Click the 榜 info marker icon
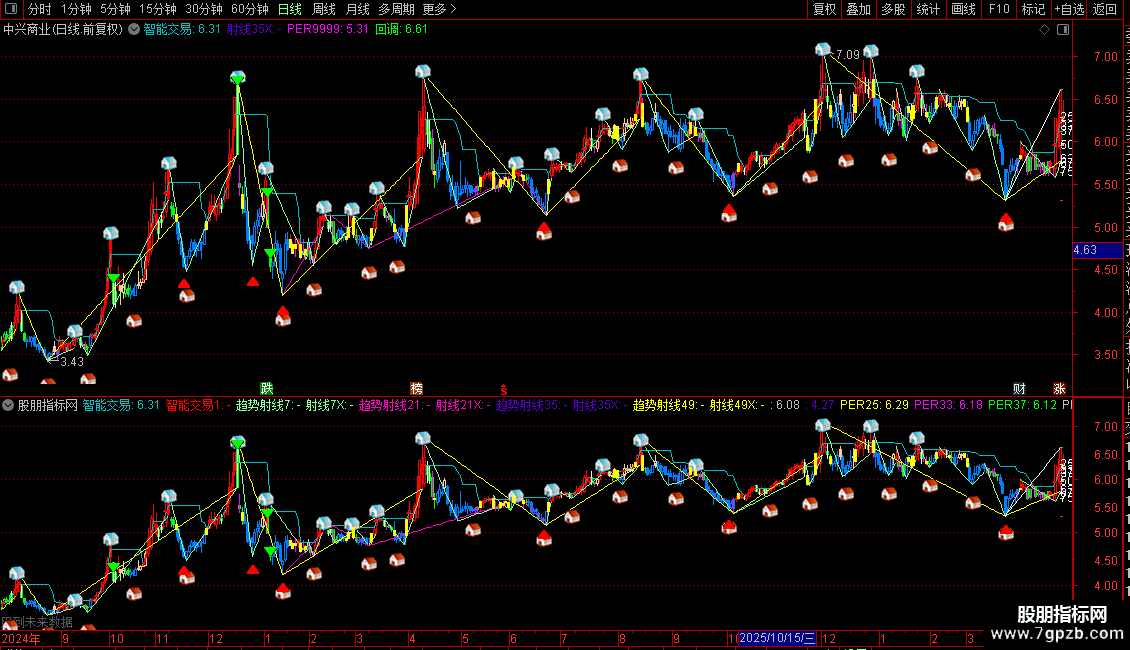The width and height of the screenshot is (1130, 650). click(417, 388)
